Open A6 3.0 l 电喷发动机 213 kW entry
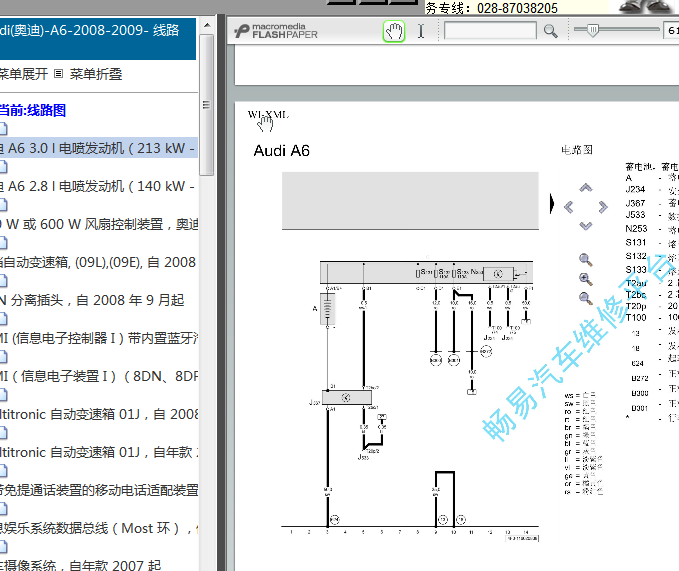 tap(98, 148)
